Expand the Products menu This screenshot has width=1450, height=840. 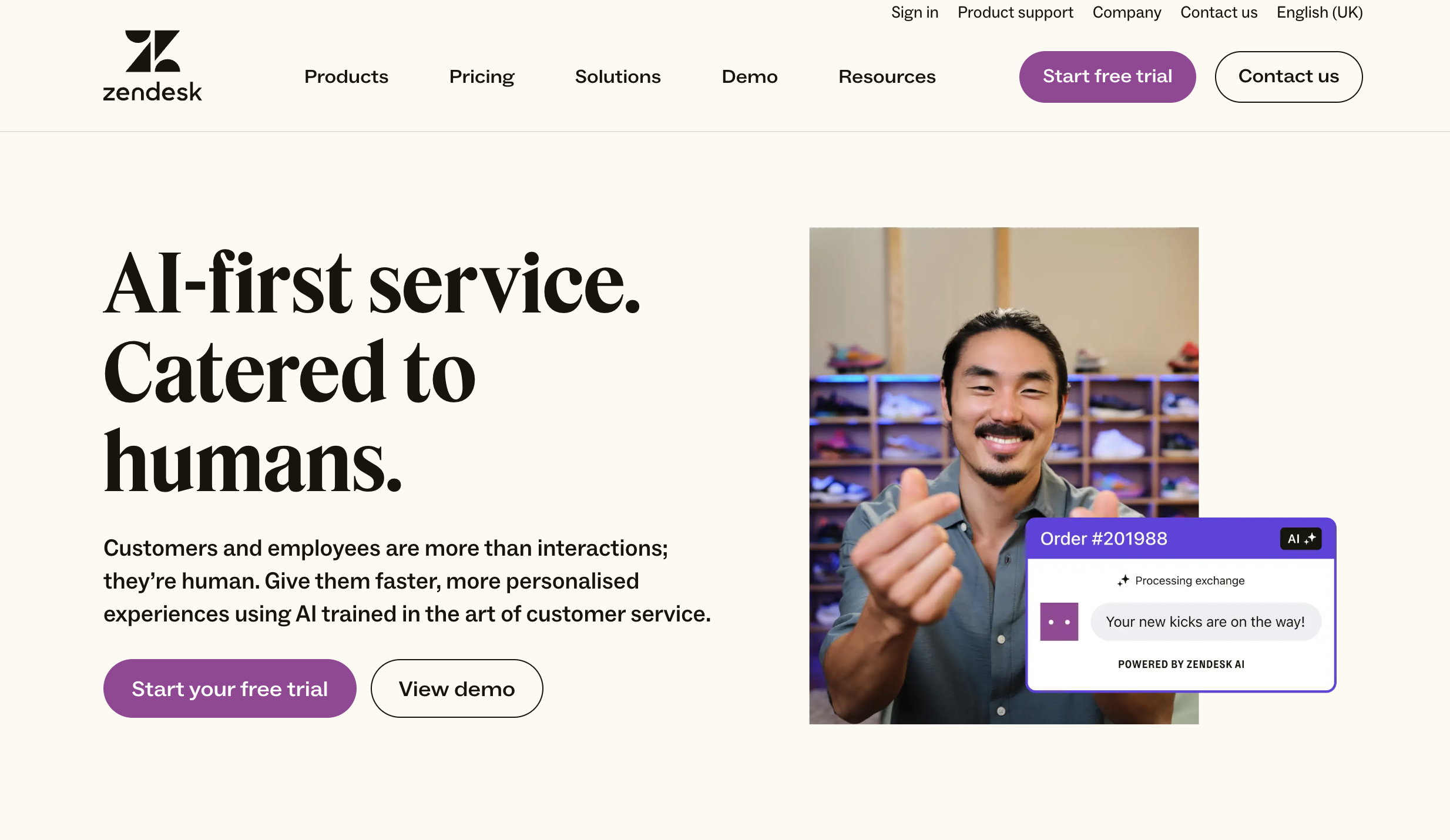tap(347, 77)
